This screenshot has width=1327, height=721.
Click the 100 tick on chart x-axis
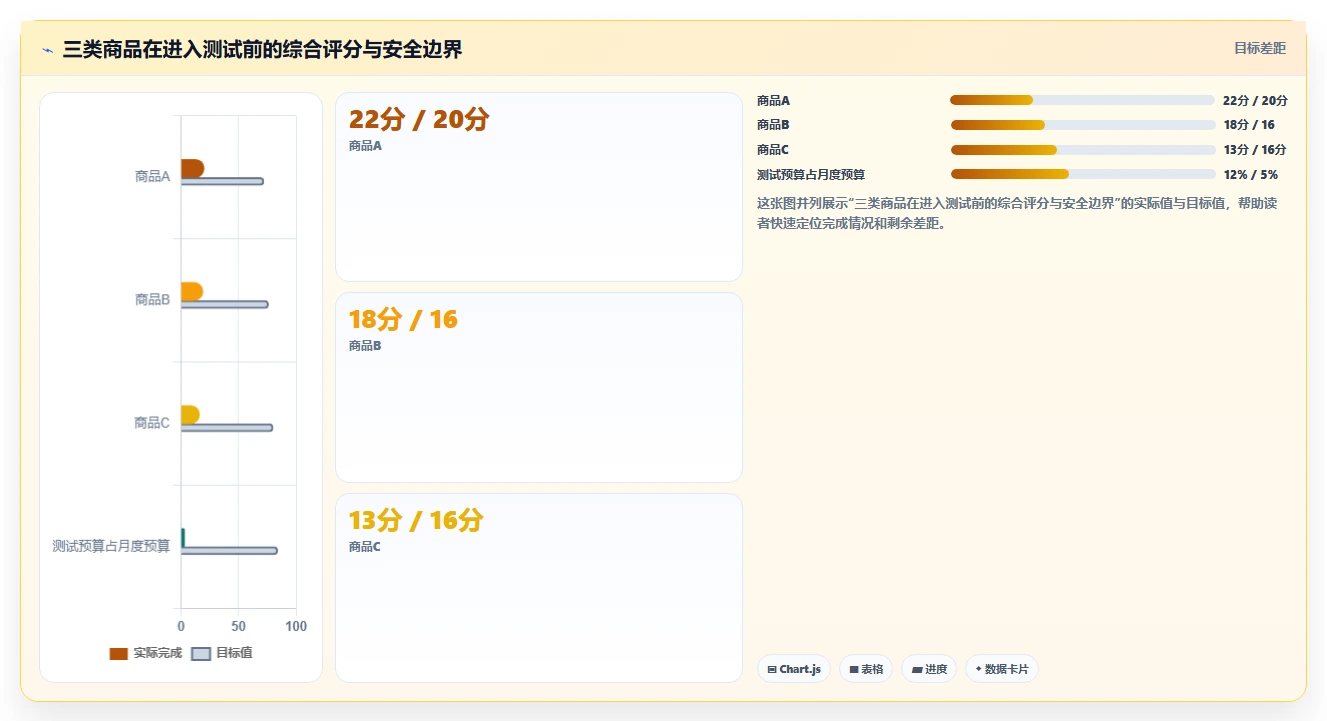(296, 626)
